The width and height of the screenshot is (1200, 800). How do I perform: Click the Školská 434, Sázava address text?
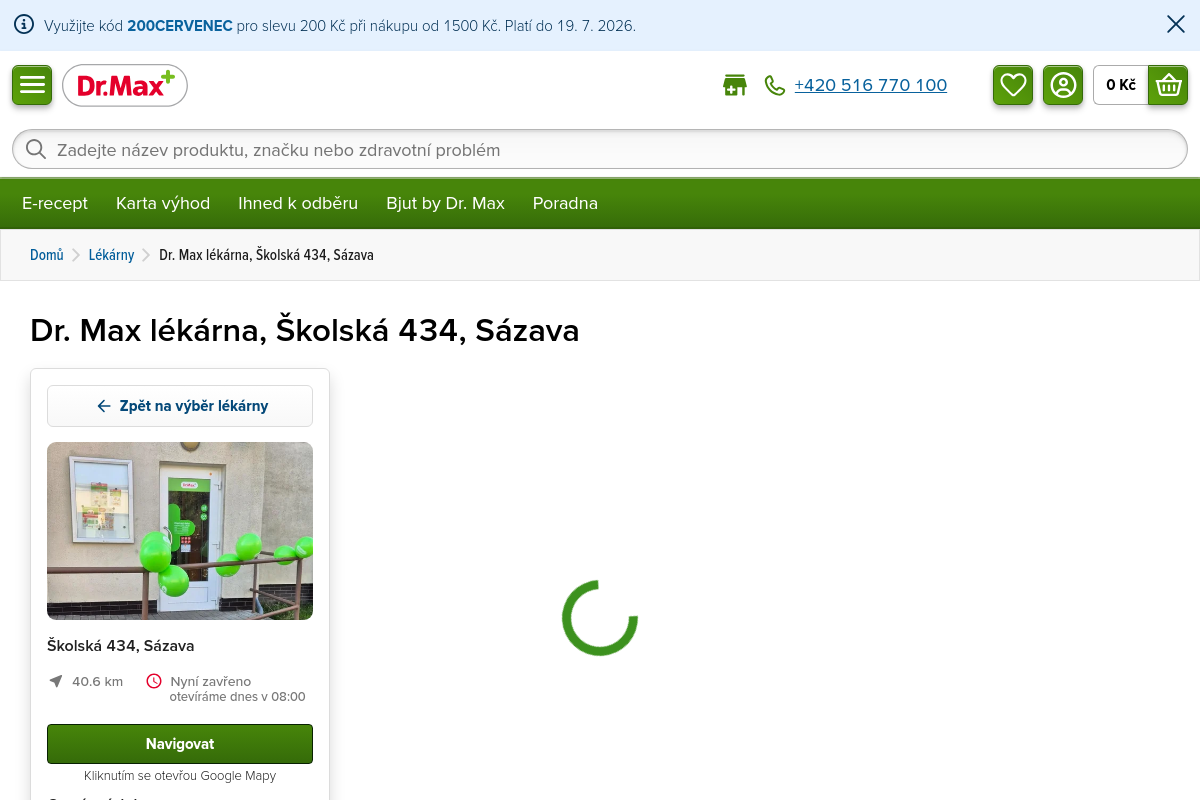pyautogui.click(x=120, y=646)
